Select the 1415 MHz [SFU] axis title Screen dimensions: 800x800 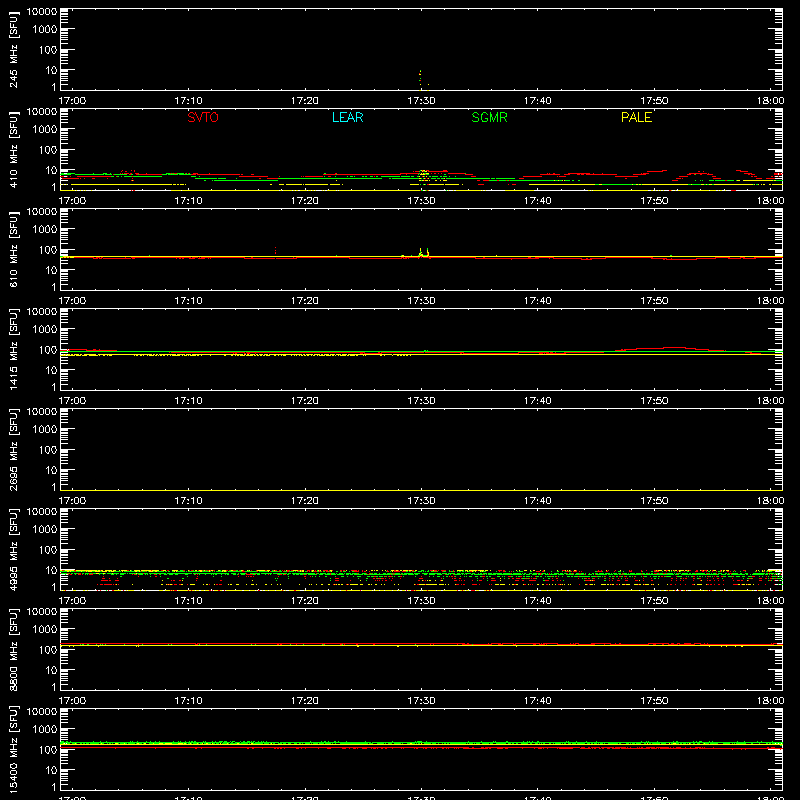[x=13, y=349]
